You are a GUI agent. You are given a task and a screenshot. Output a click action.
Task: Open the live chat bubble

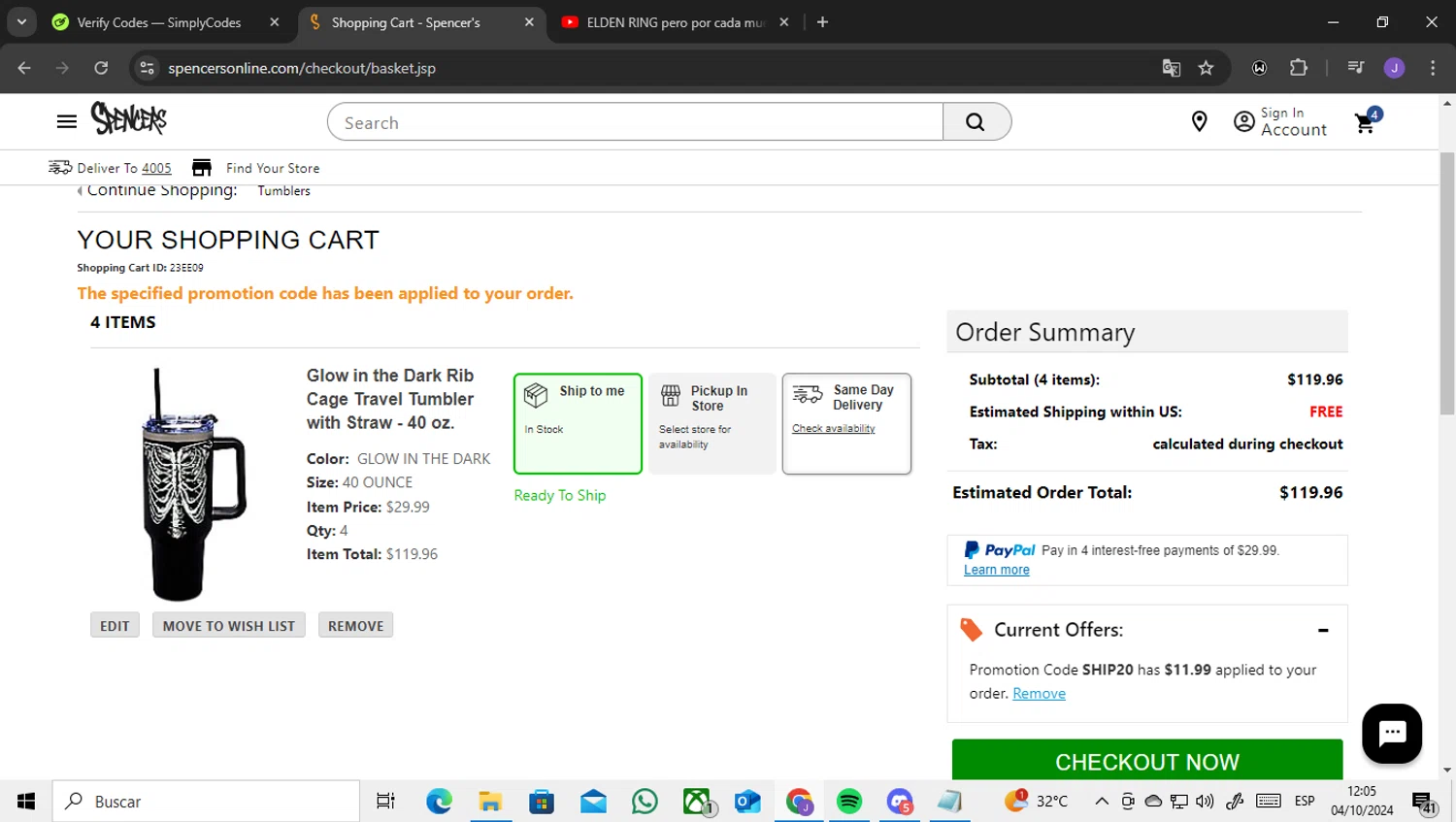click(x=1392, y=734)
